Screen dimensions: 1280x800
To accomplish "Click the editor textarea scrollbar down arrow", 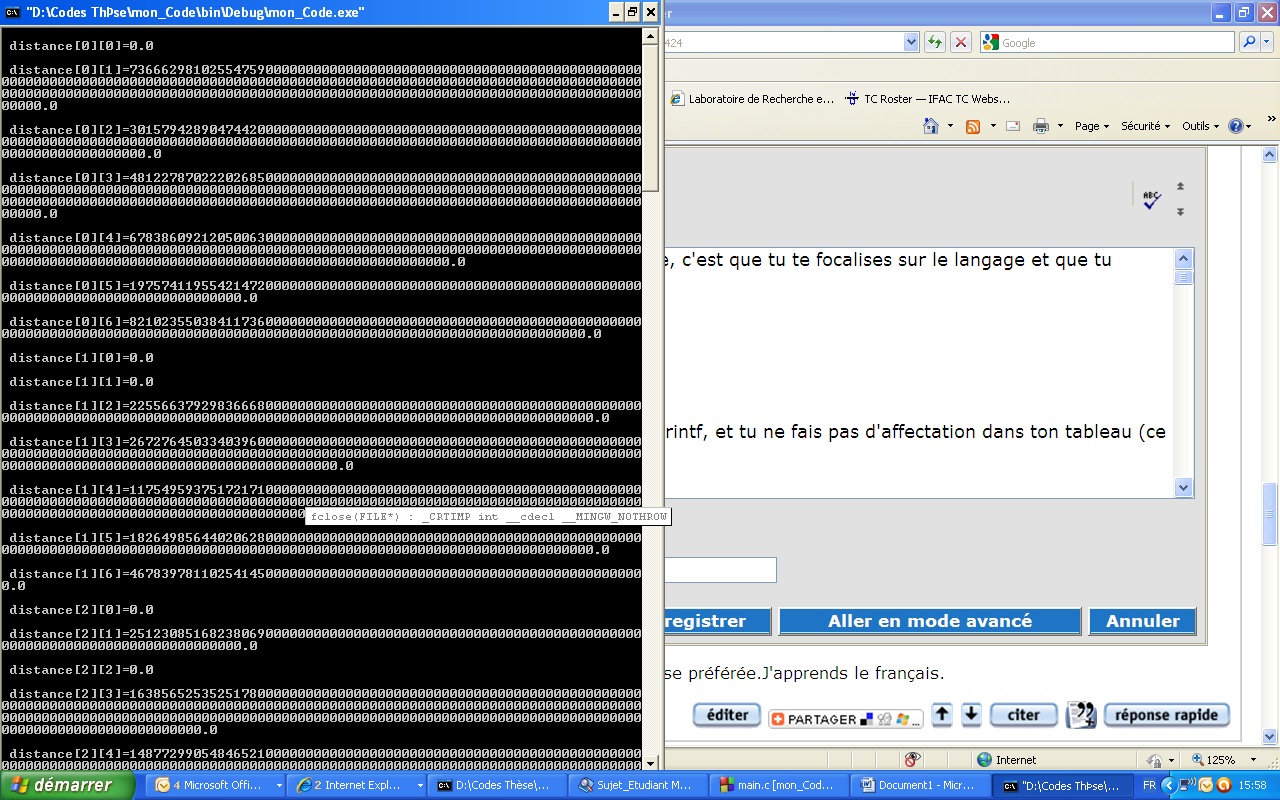I will [1184, 488].
